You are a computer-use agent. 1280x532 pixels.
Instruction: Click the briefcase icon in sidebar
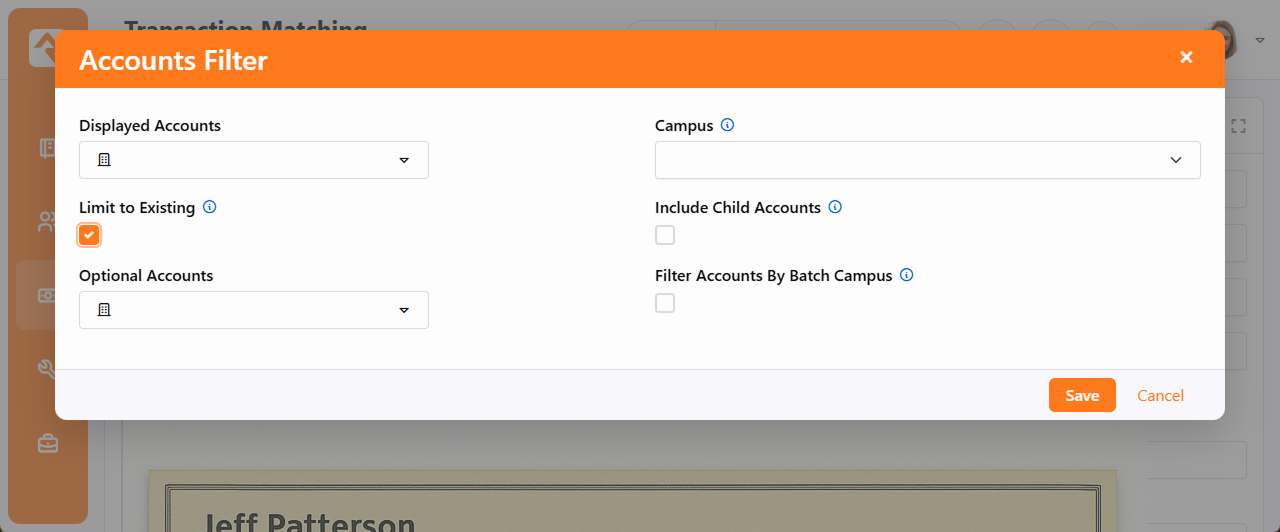[47, 443]
